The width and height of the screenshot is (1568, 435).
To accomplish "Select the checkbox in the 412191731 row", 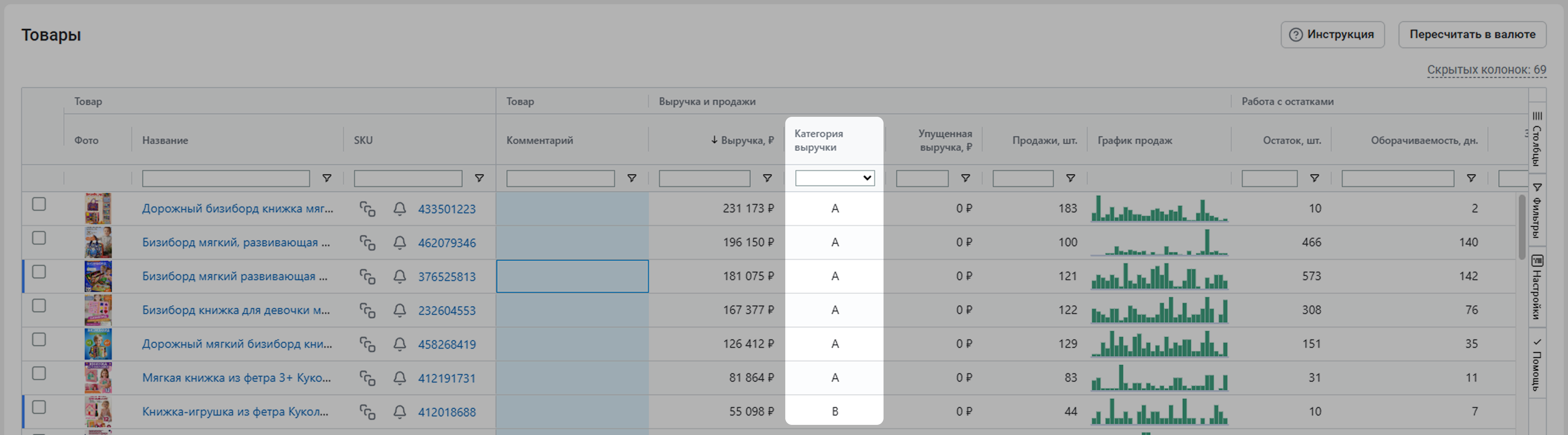I will 39,374.
